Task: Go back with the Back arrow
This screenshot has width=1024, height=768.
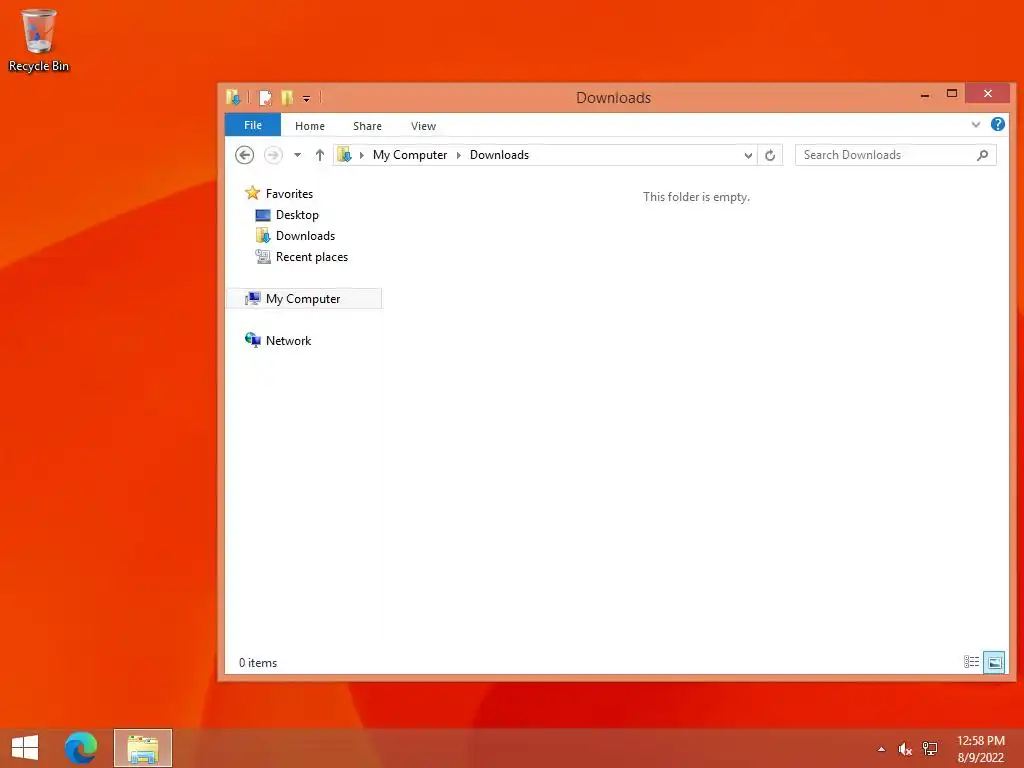Action: pos(244,155)
